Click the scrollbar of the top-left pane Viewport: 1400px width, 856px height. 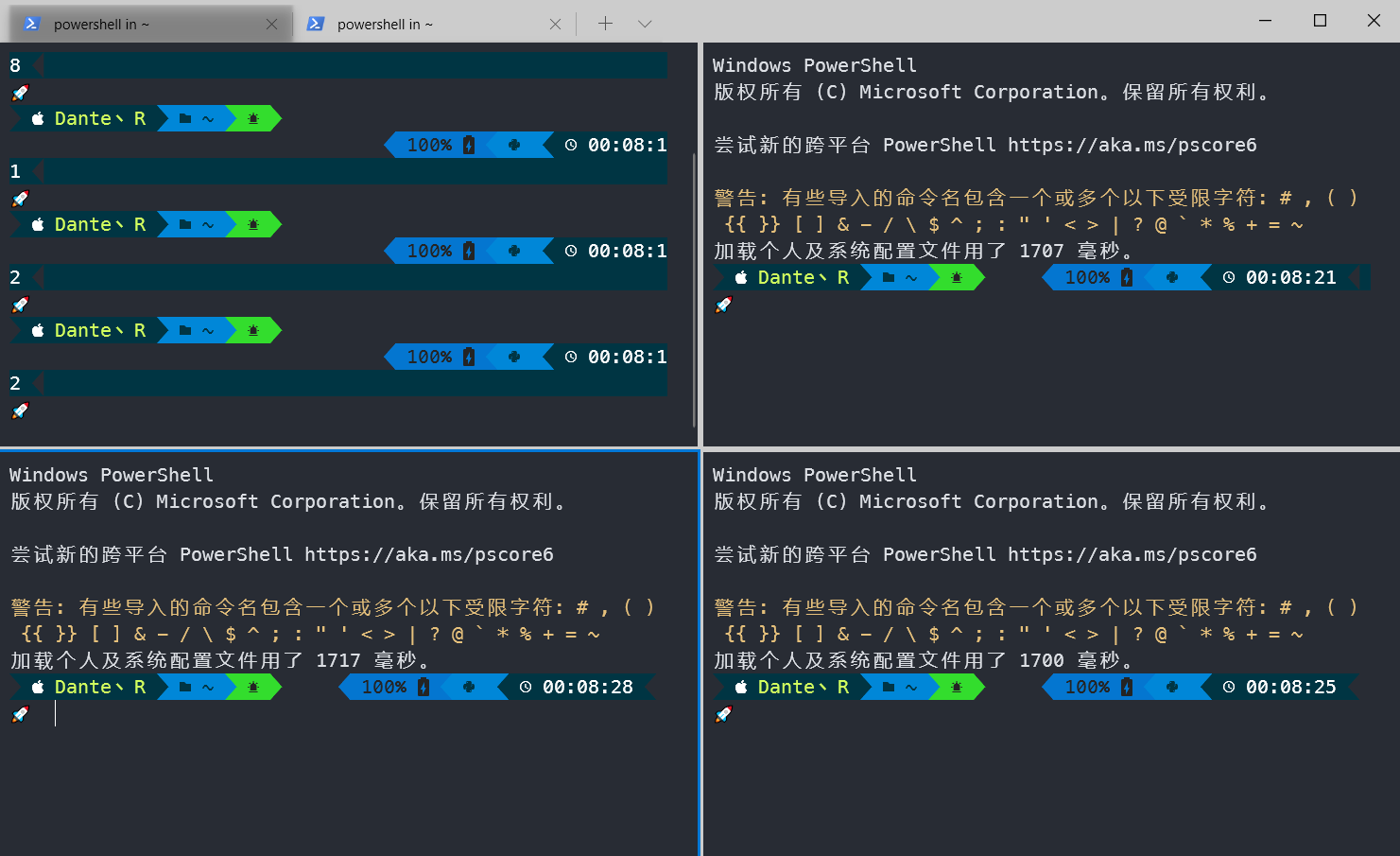(x=695, y=288)
